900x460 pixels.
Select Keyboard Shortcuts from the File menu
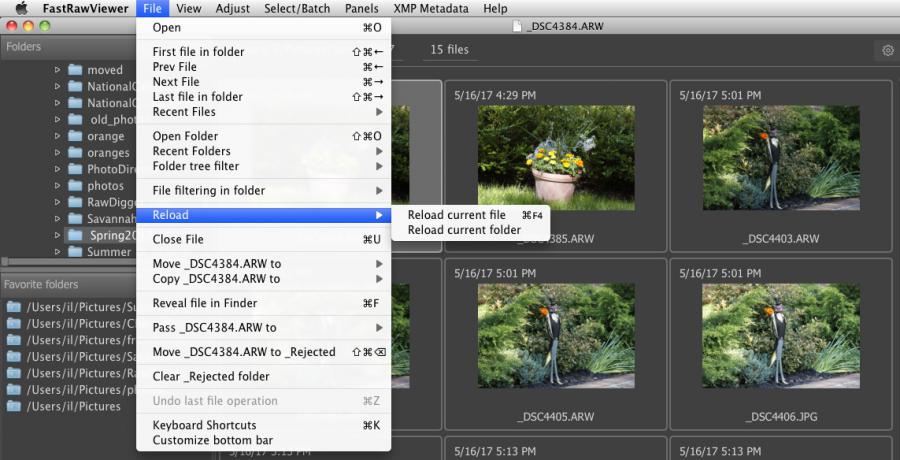(204, 425)
